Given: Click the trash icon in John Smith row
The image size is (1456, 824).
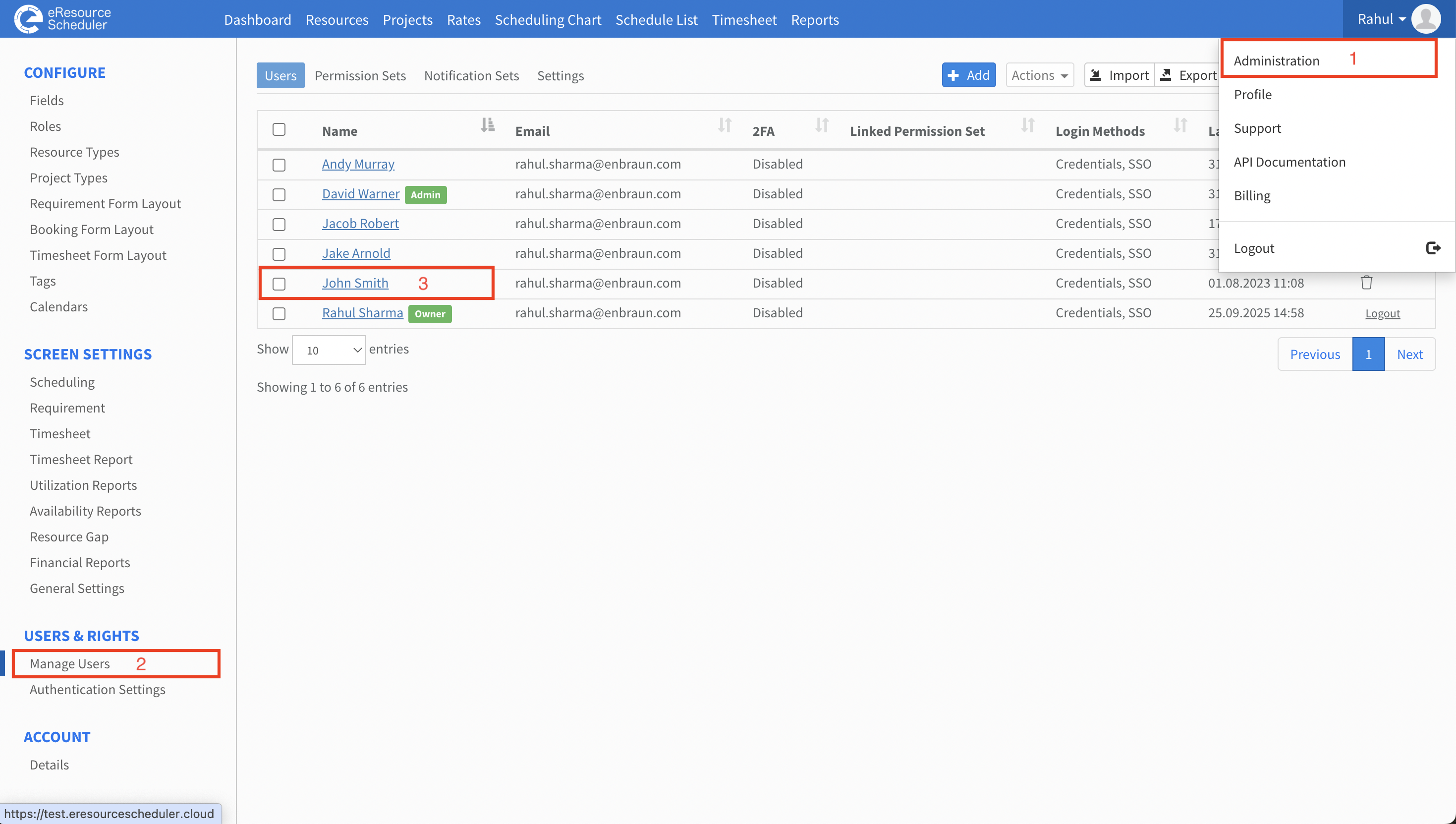Looking at the screenshot, I should pyautogui.click(x=1366, y=283).
